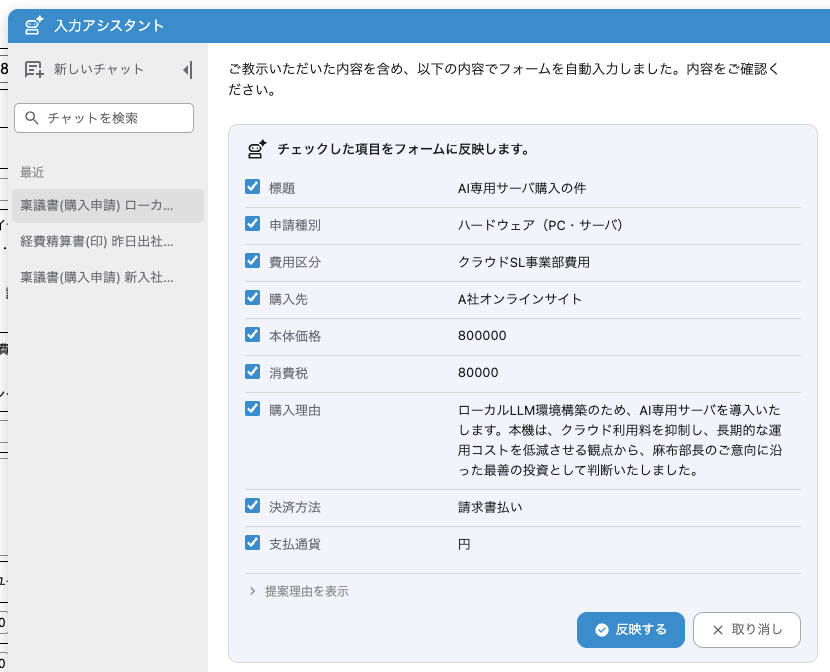Click the robot icon beside チェックした項目
The height and width of the screenshot is (672, 830).
257,149
